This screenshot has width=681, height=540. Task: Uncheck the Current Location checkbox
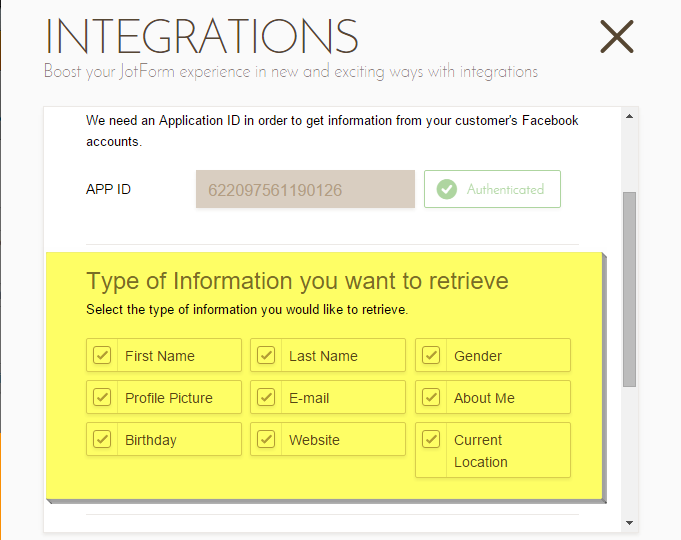(431, 439)
